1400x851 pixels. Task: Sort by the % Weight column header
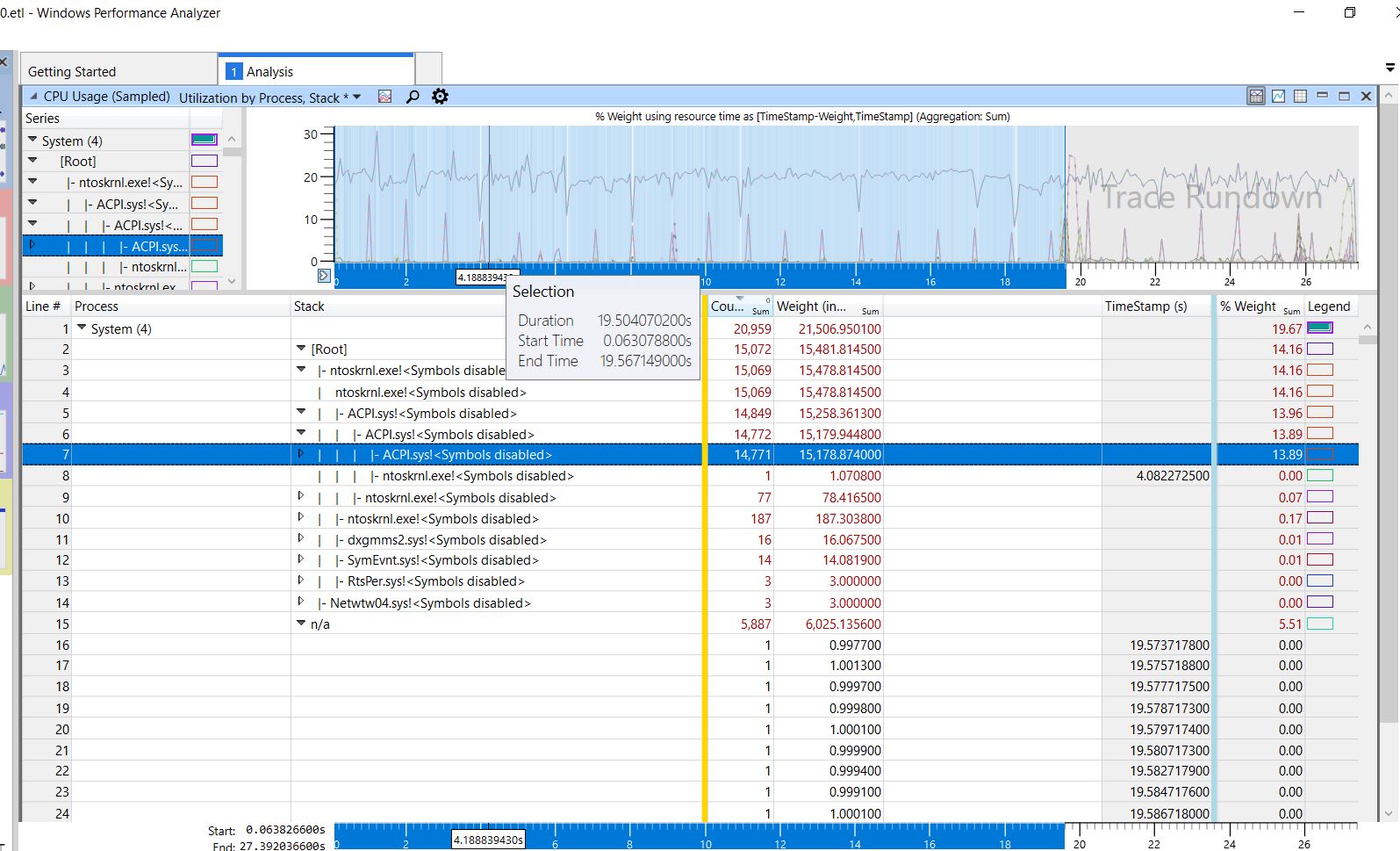click(1260, 307)
